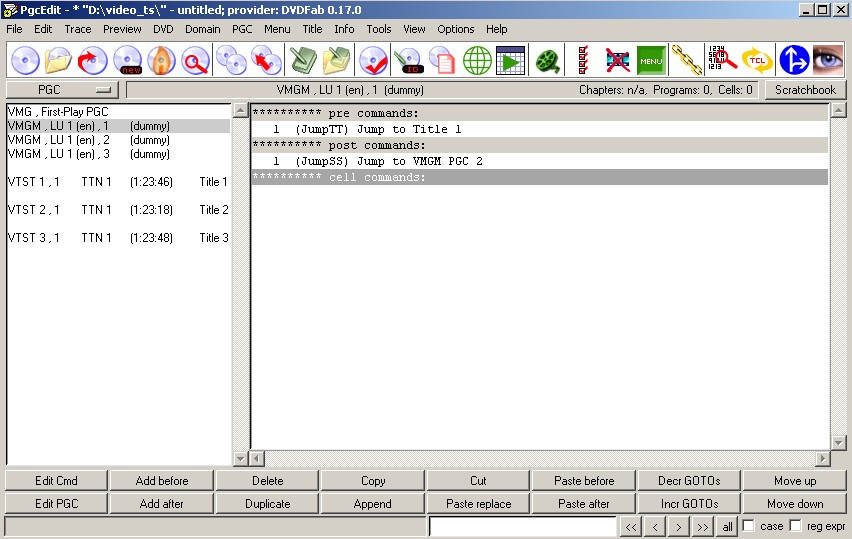Open the PGC menu
This screenshot has height=539, width=852.
point(242,29)
